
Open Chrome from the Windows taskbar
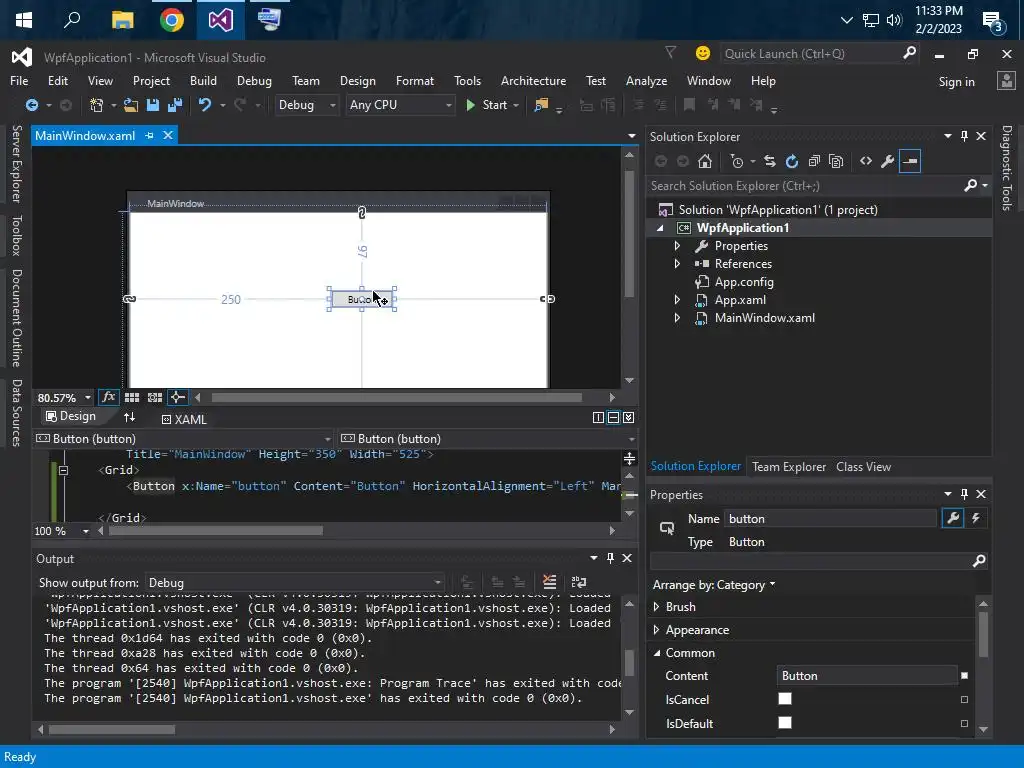pos(172,20)
